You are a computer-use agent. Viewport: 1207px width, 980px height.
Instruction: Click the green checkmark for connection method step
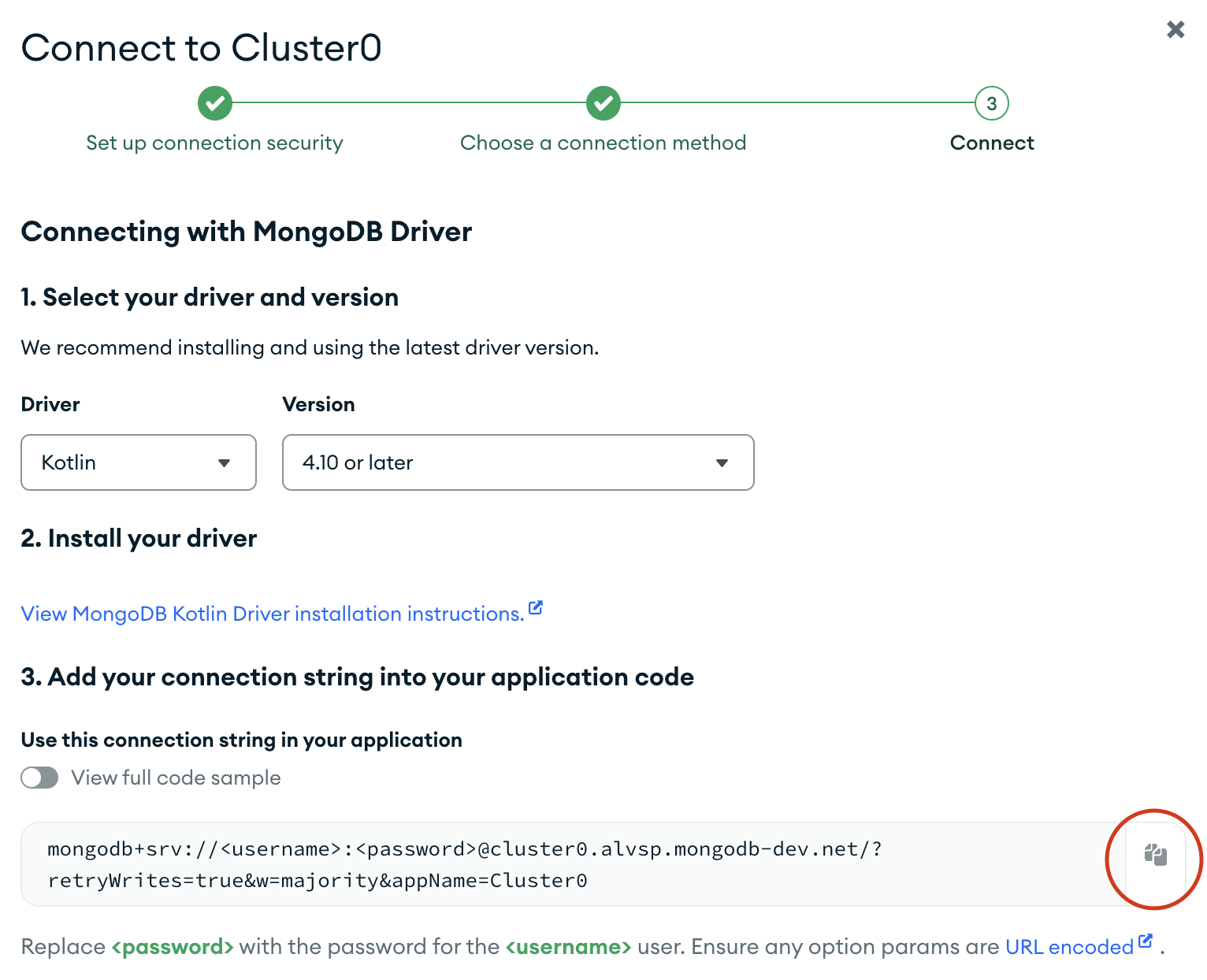coord(603,103)
